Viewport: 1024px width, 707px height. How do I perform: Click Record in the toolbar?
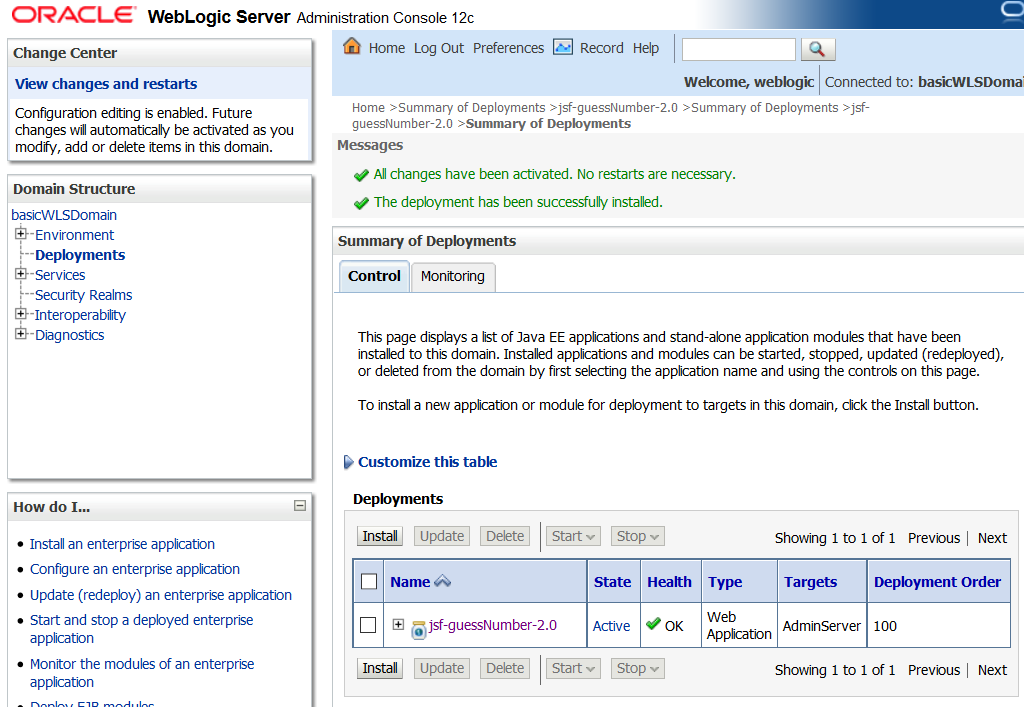[601, 48]
